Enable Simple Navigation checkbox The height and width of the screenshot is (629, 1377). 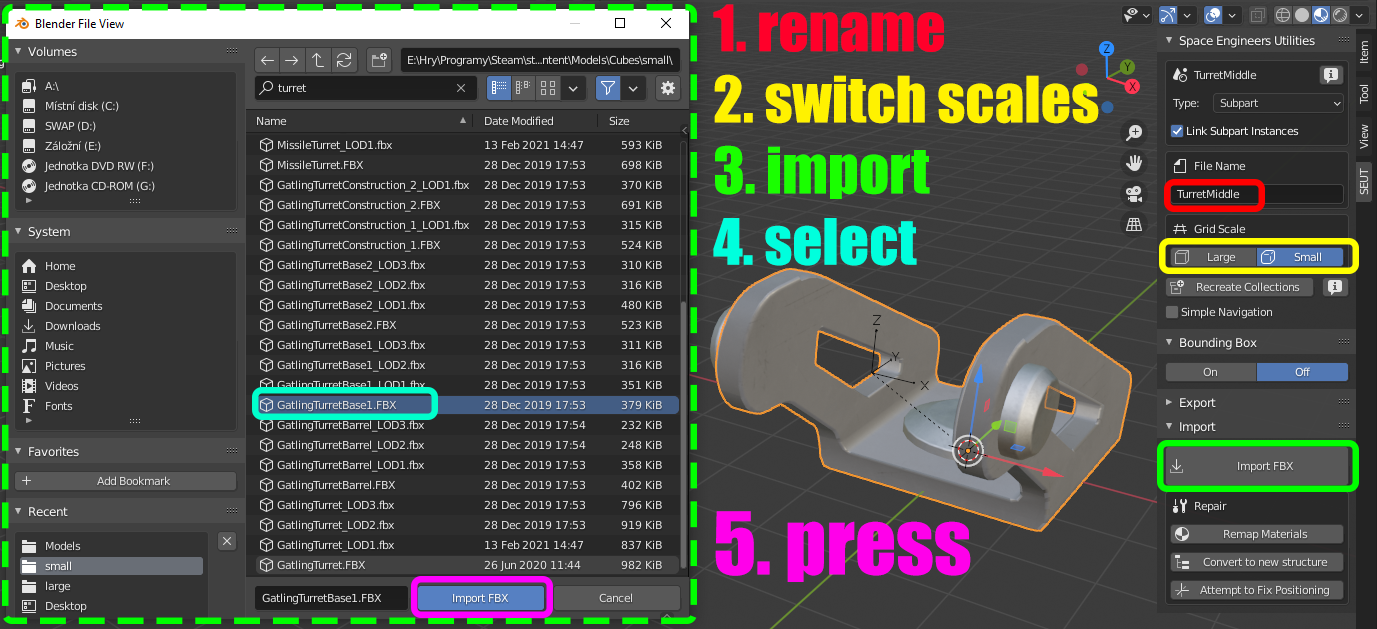[x=1172, y=312]
